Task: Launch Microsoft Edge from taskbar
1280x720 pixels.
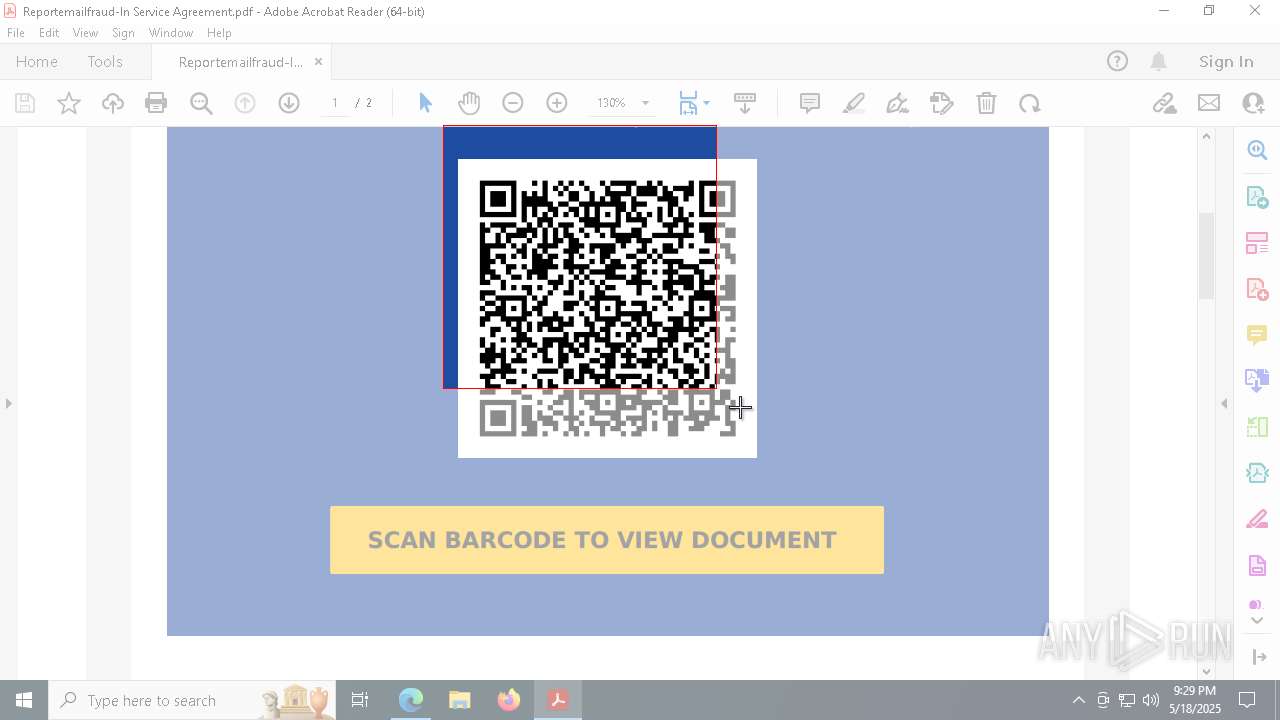Action: coord(411,700)
